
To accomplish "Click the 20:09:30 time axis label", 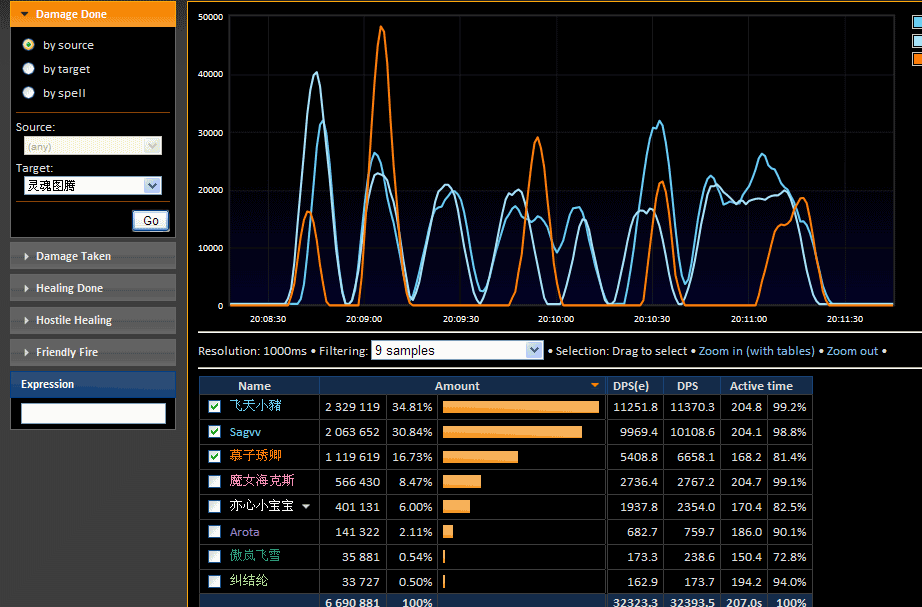I will tap(461, 319).
